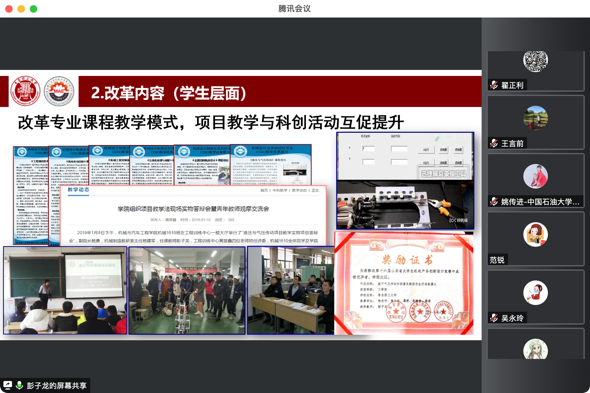Click the 奖励证书 certificate image
Image resolution: width=590 pixels, height=393 pixels.
click(x=404, y=283)
